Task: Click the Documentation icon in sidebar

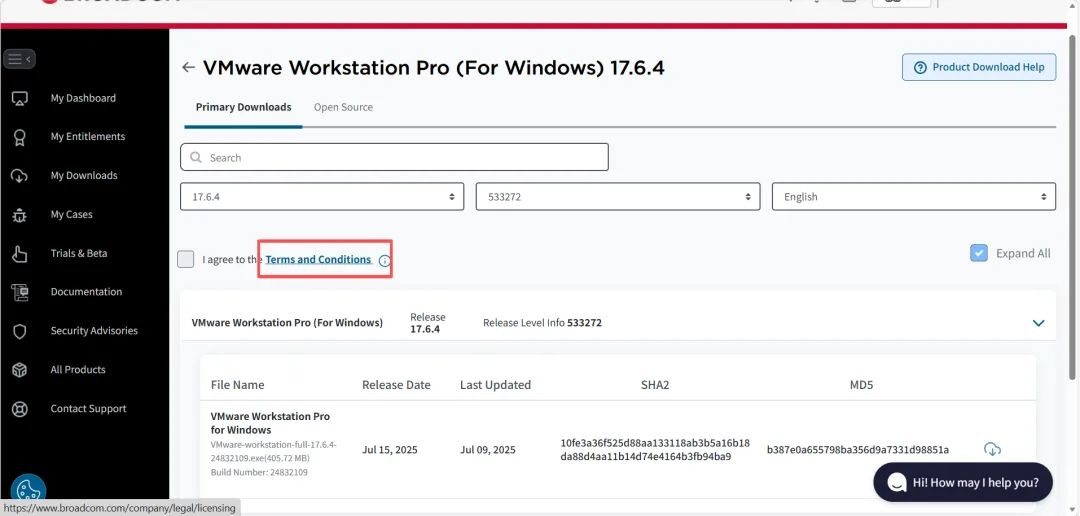Action: coord(19,292)
